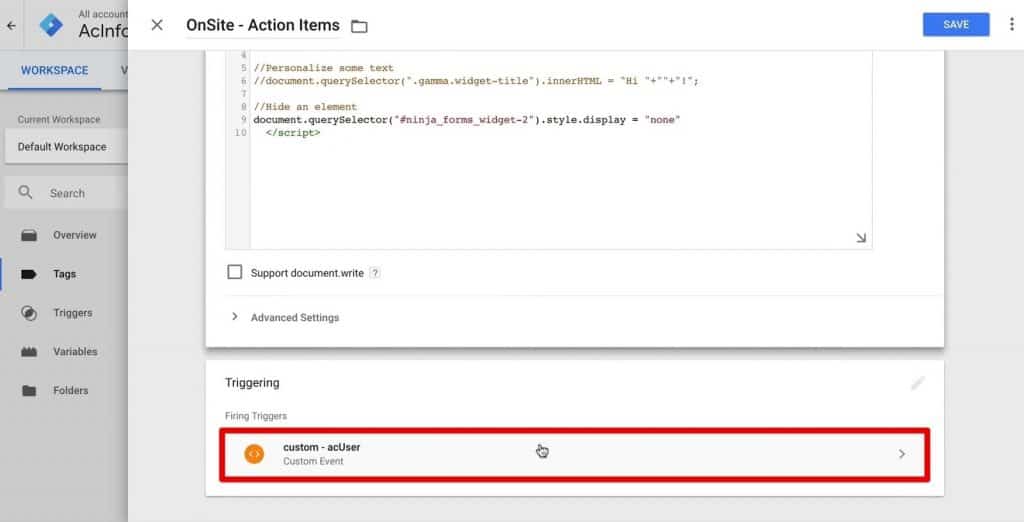Open the custom - acUser firing trigger
Screen dimensions: 1024x522
pyautogui.click(x=575, y=454)
